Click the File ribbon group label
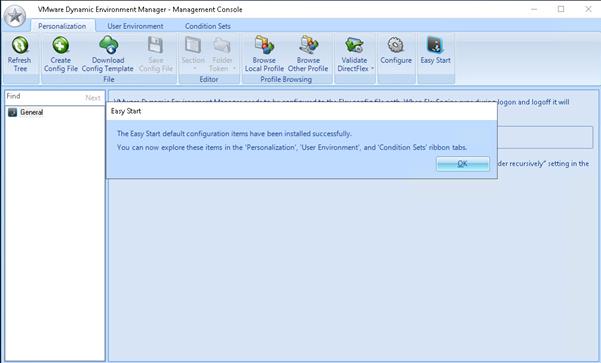 pos(109,79)
